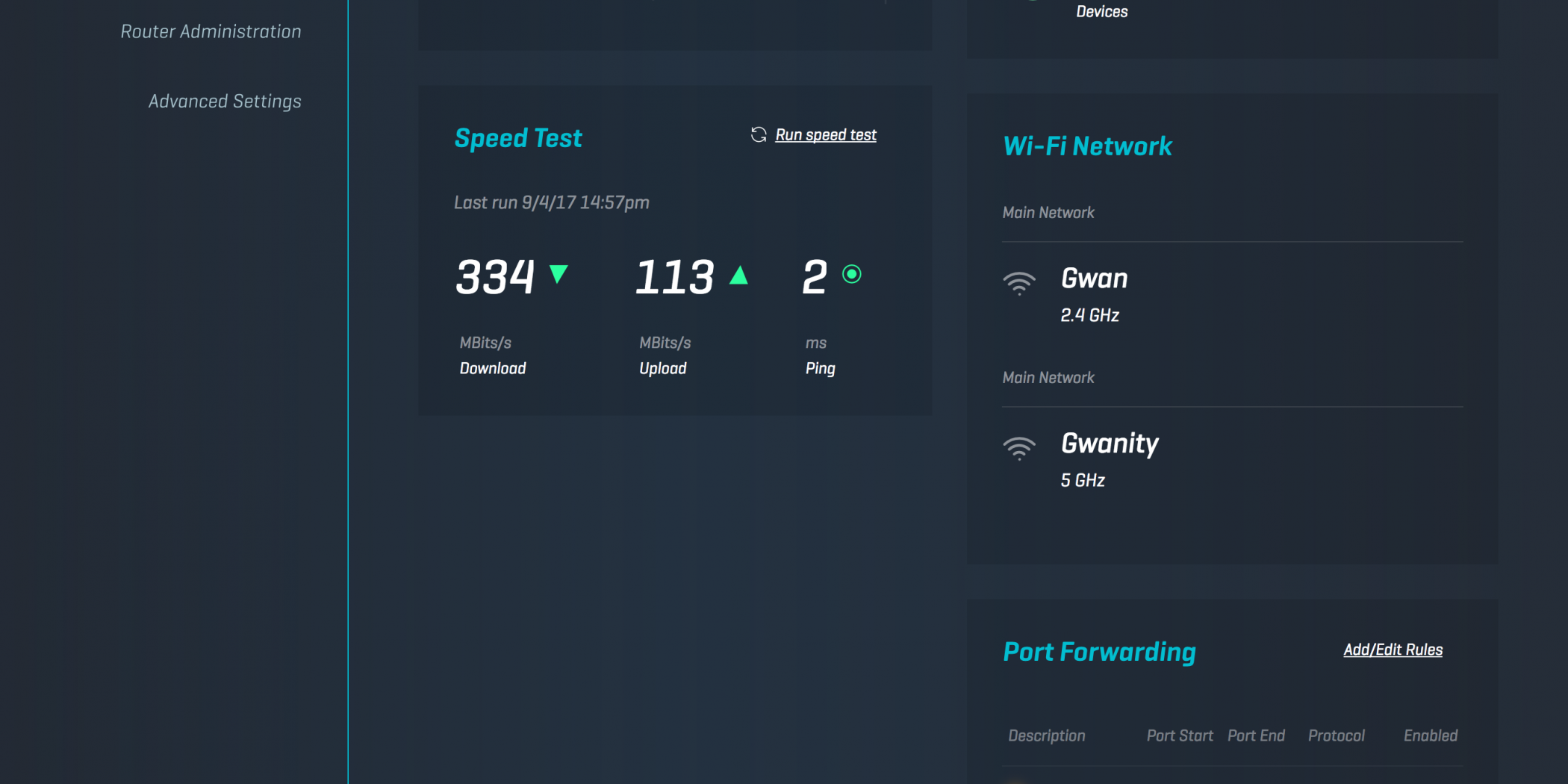
Task: Click the green upload arrow icon
Action: coord(738,276)
